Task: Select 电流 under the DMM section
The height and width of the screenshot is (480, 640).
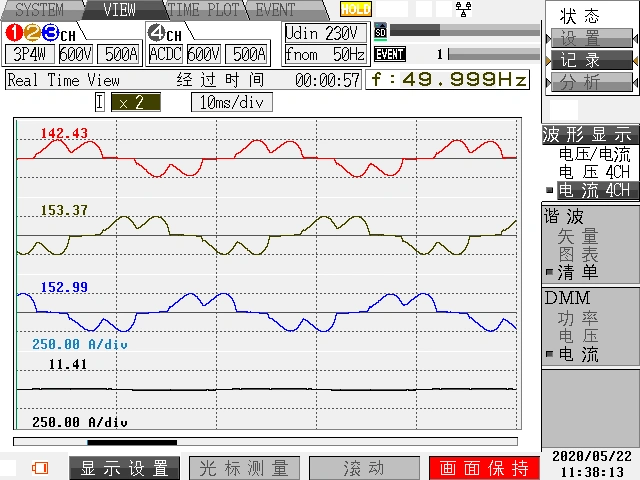Action: pos(578,354)
